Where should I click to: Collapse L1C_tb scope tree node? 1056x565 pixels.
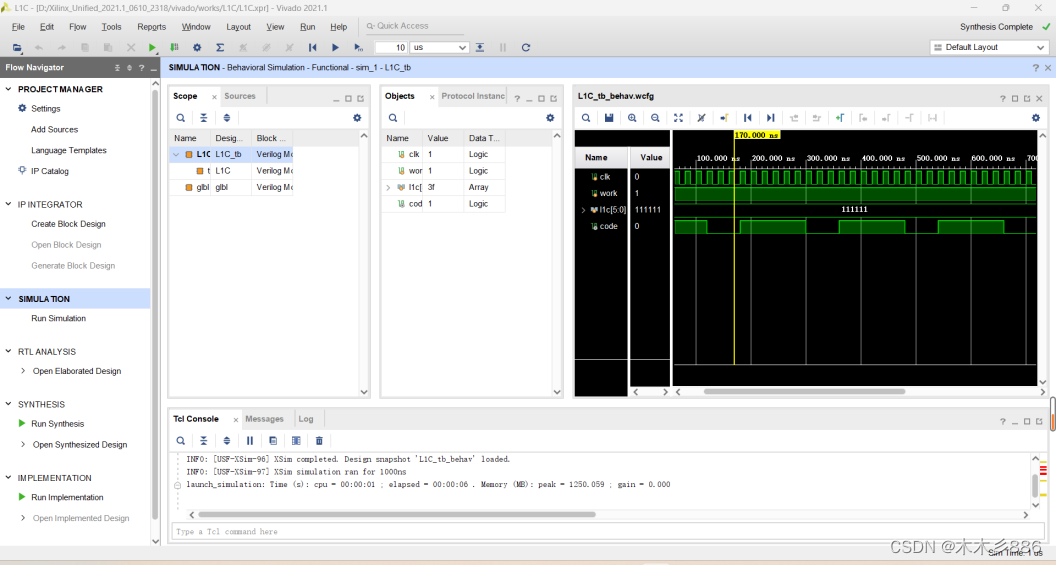176,154
